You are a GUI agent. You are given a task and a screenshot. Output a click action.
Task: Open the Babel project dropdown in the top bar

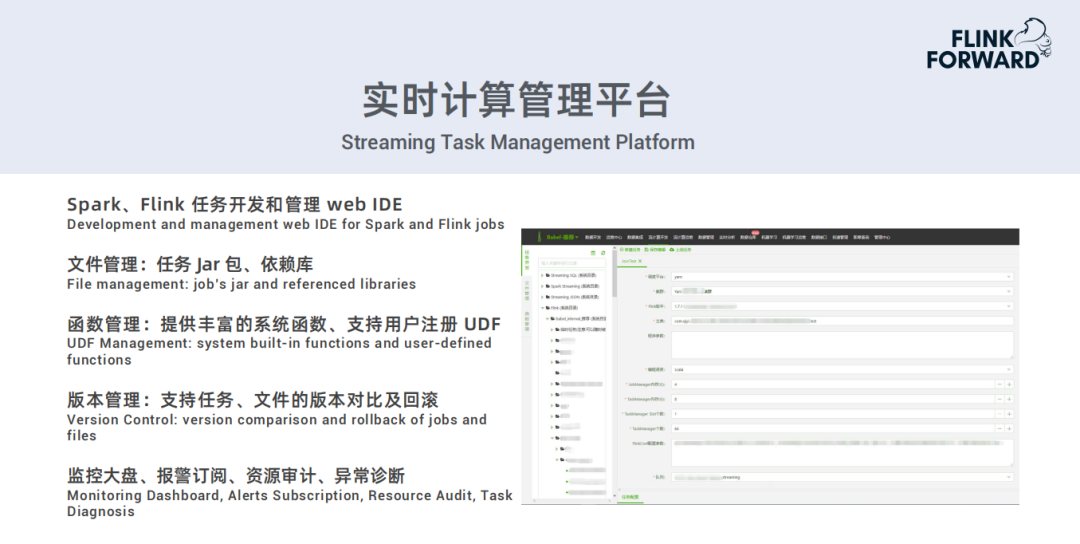coord(563,237)
